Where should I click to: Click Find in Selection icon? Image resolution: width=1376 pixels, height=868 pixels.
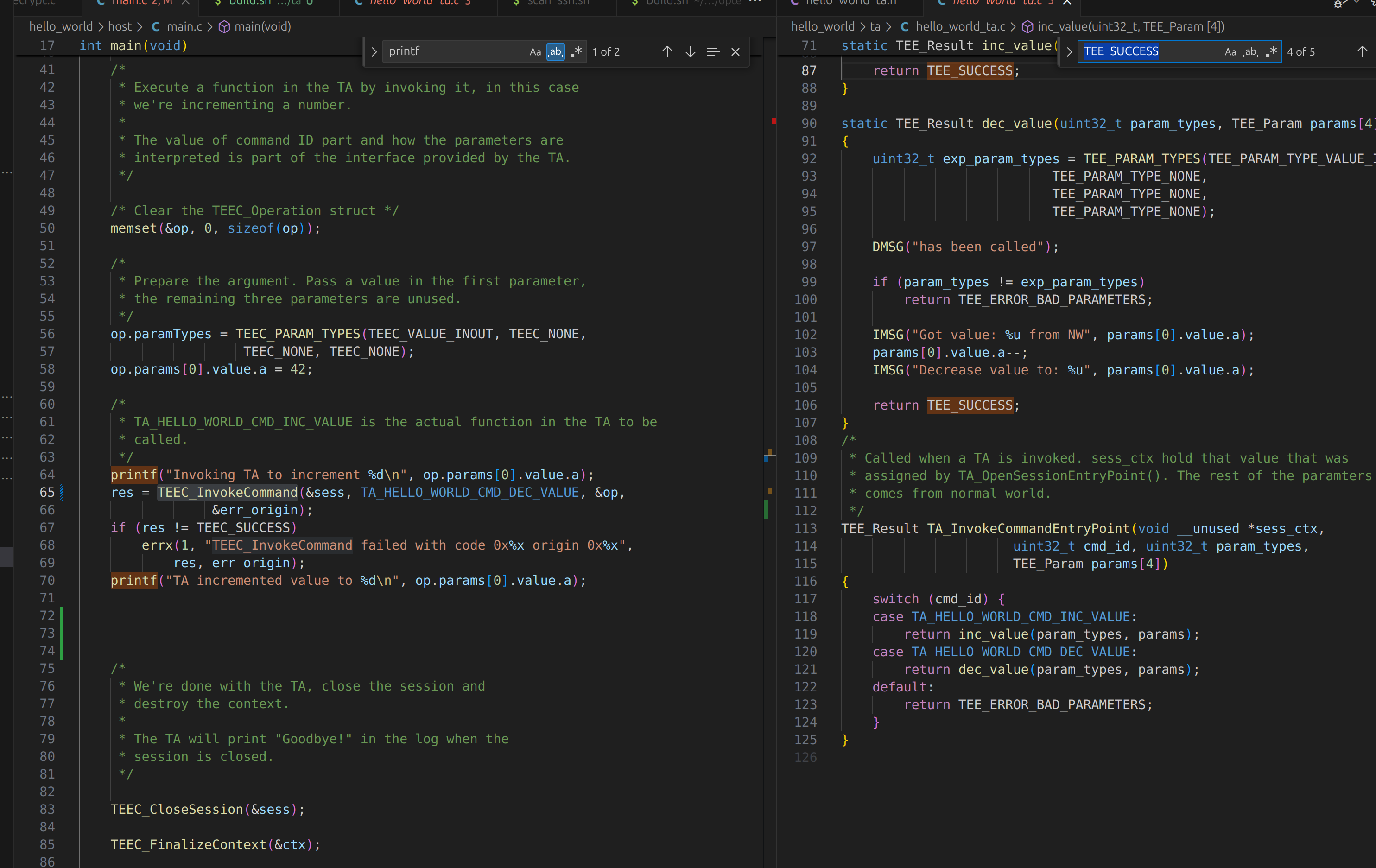713,51
